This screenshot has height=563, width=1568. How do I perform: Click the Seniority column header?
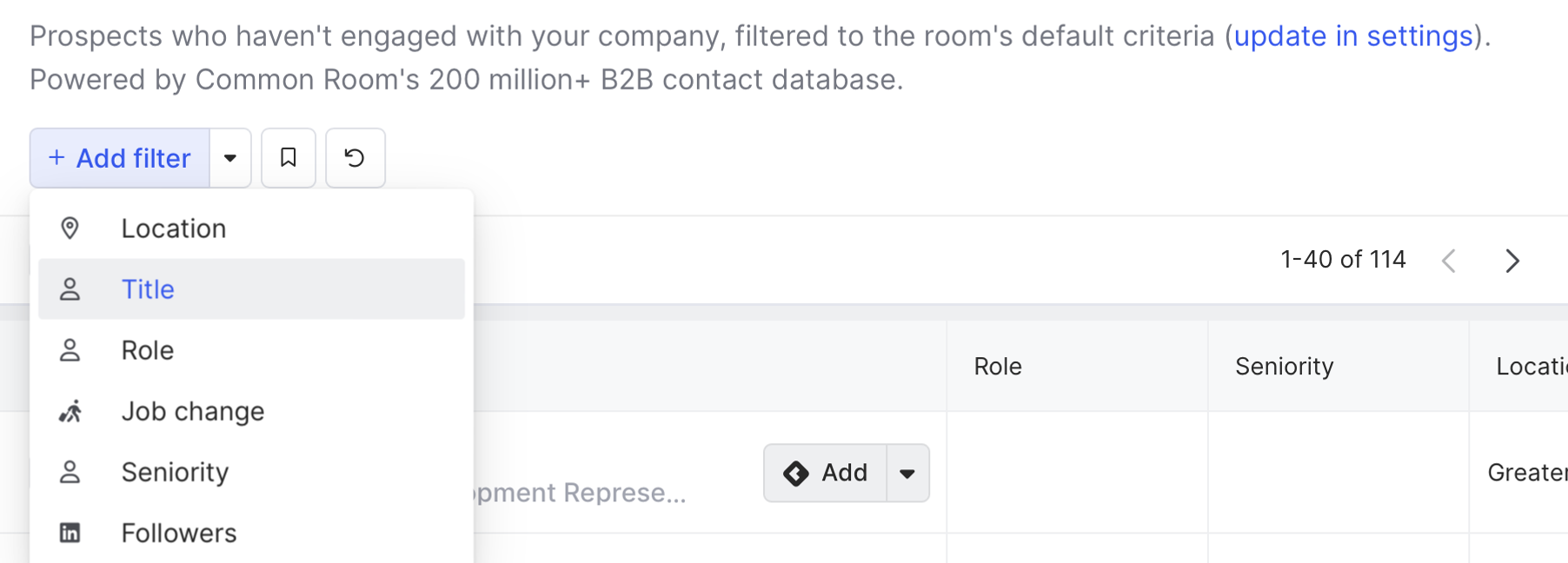coord(1284,367)
